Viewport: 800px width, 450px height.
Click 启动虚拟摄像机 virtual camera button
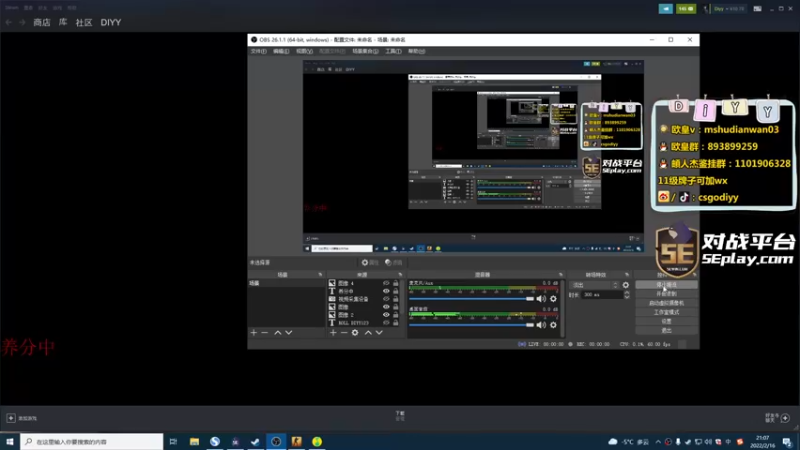point(666,303)
